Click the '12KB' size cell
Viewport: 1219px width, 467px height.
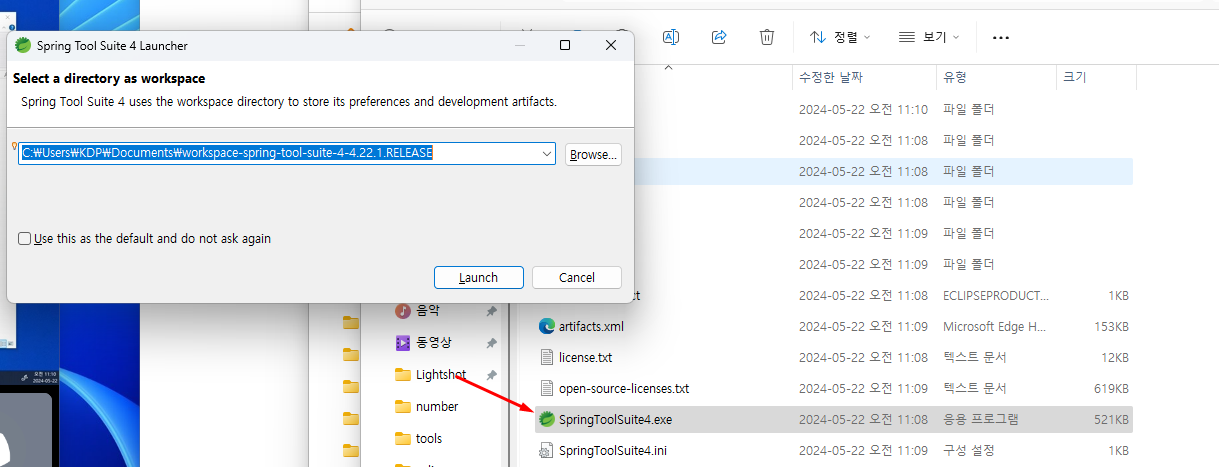[x=1113, y=357]
